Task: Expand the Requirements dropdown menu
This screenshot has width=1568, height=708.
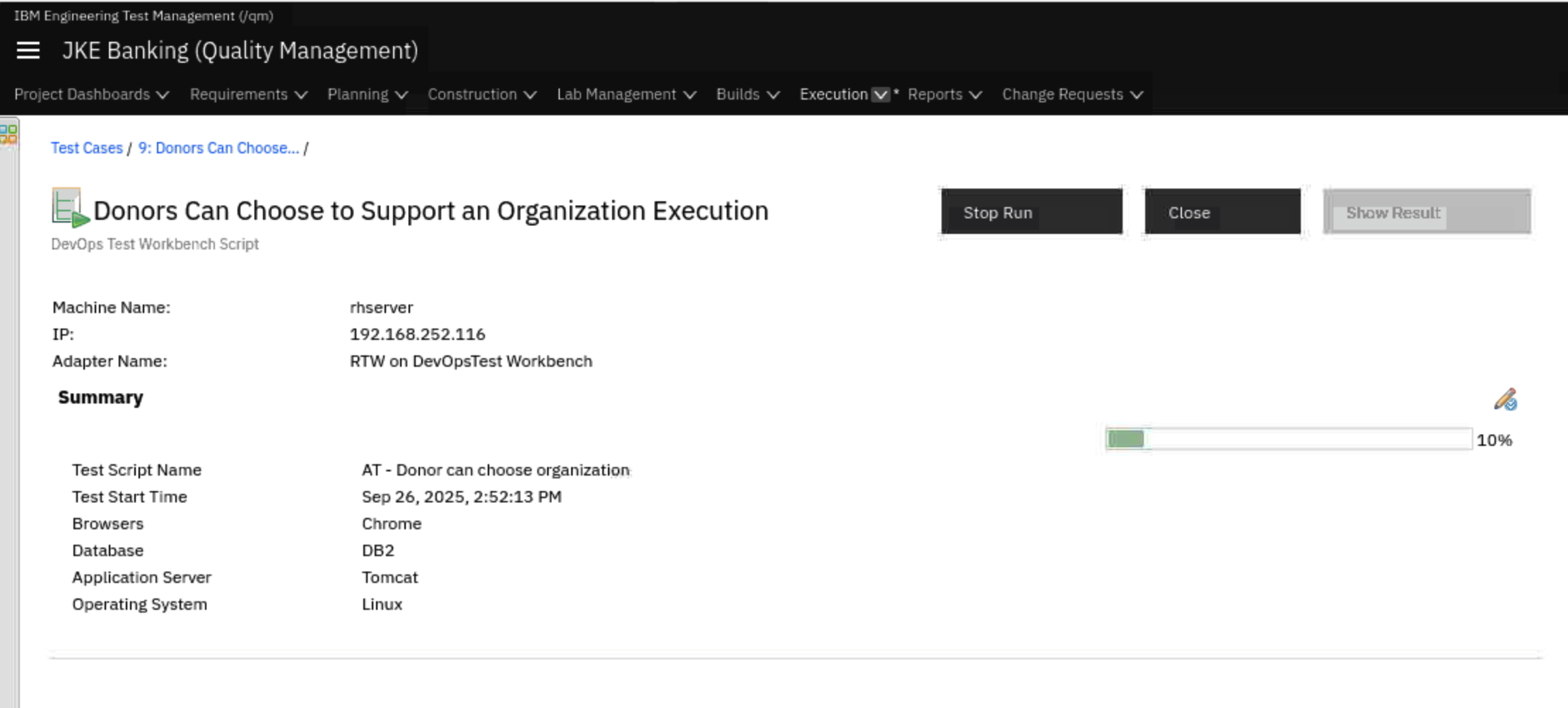Action: click(x=248, y=95)
